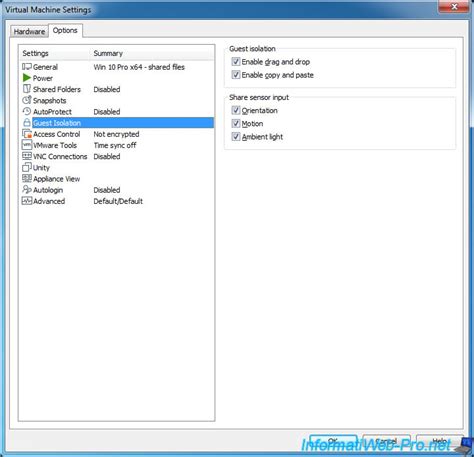The height and width of the screenshot is (457, 474).
Task: Click the Advanced settings icon
Action: coord(27,201)
